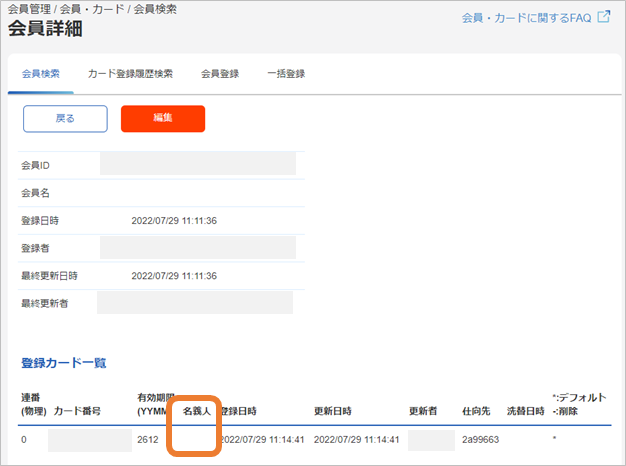Image resolution: width=626 pixels, height=466 pixels.
Task: Click the red 編集 button
Action: (163, 119)
